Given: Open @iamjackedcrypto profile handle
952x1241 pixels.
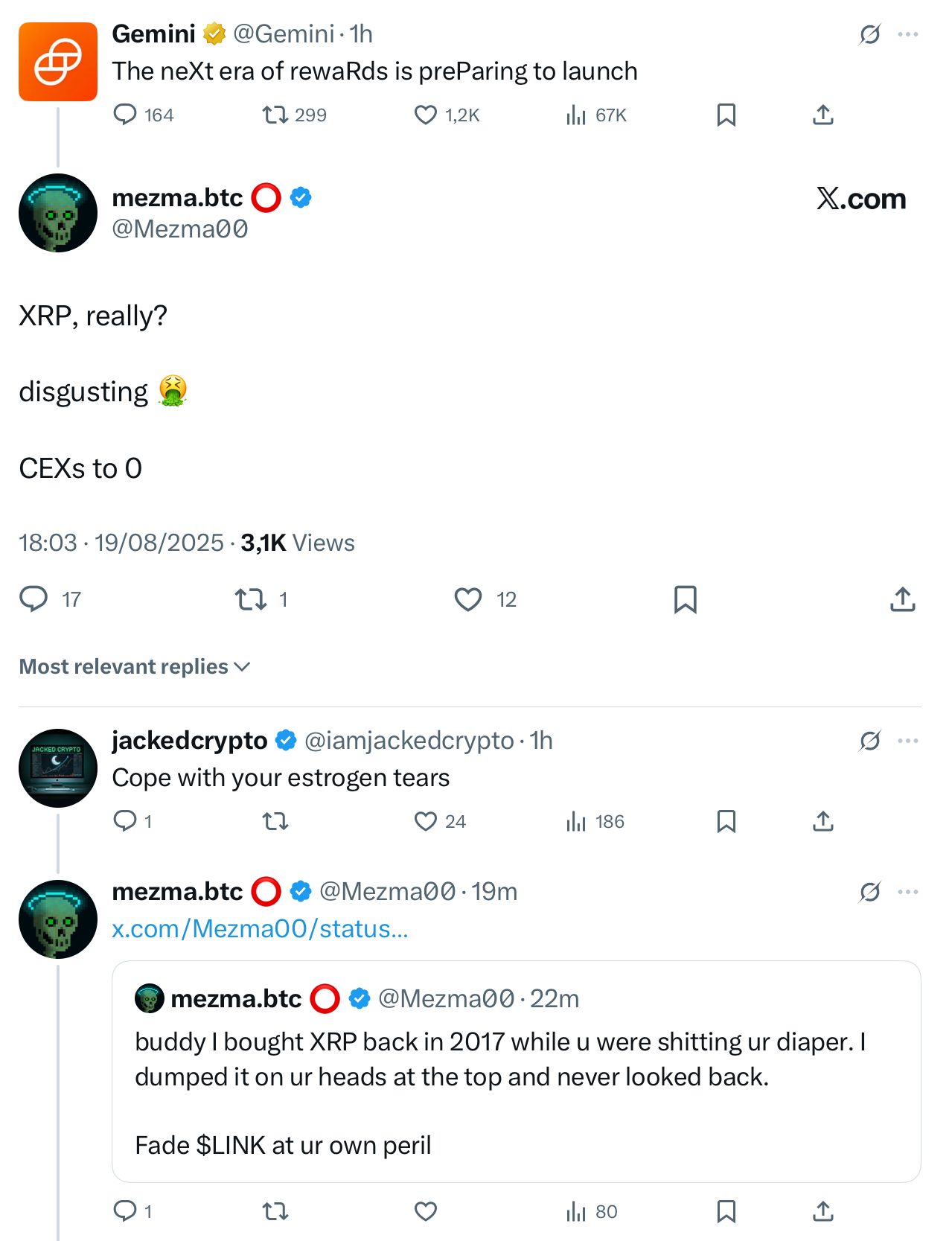Looking at the screenshot, I should pyautogui.click(x=409, y=741).
